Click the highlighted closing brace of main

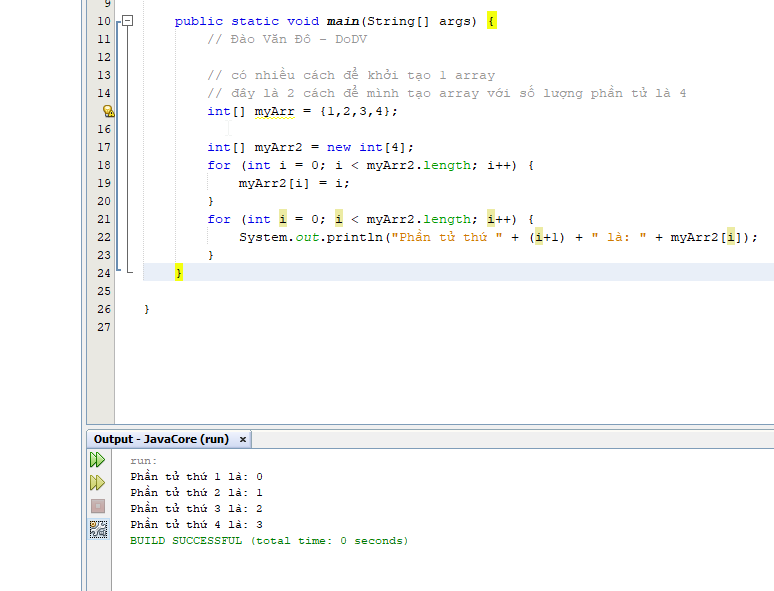pos(179,273)
